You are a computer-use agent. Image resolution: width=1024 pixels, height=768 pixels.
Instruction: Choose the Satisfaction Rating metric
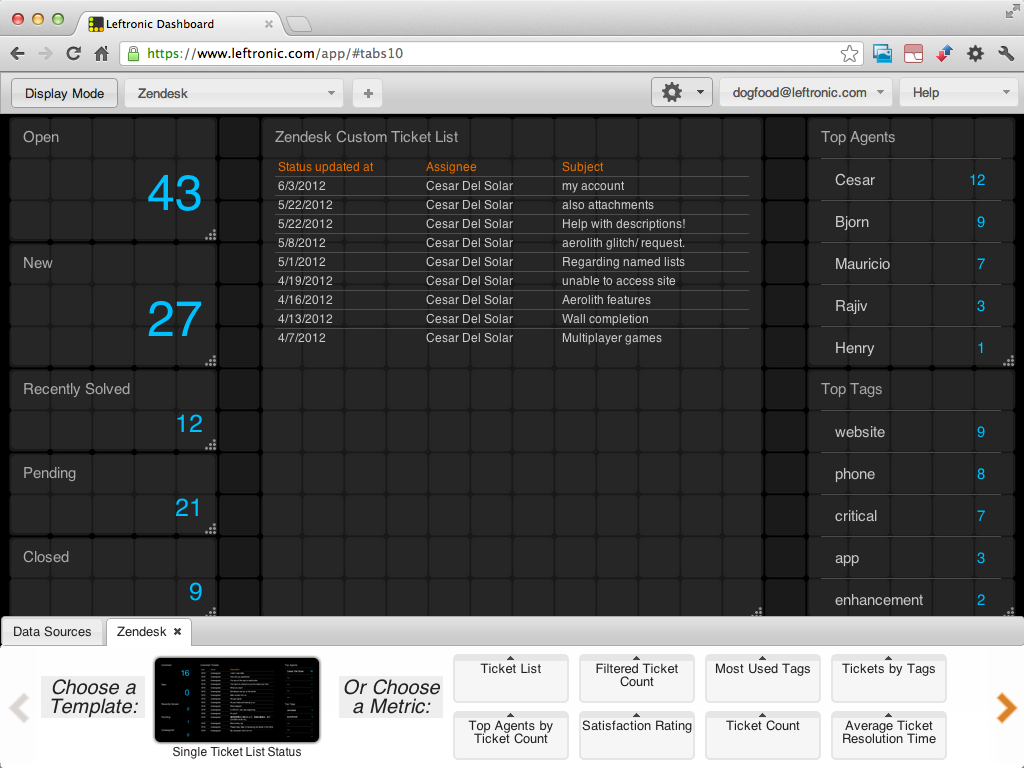(637, 733)
